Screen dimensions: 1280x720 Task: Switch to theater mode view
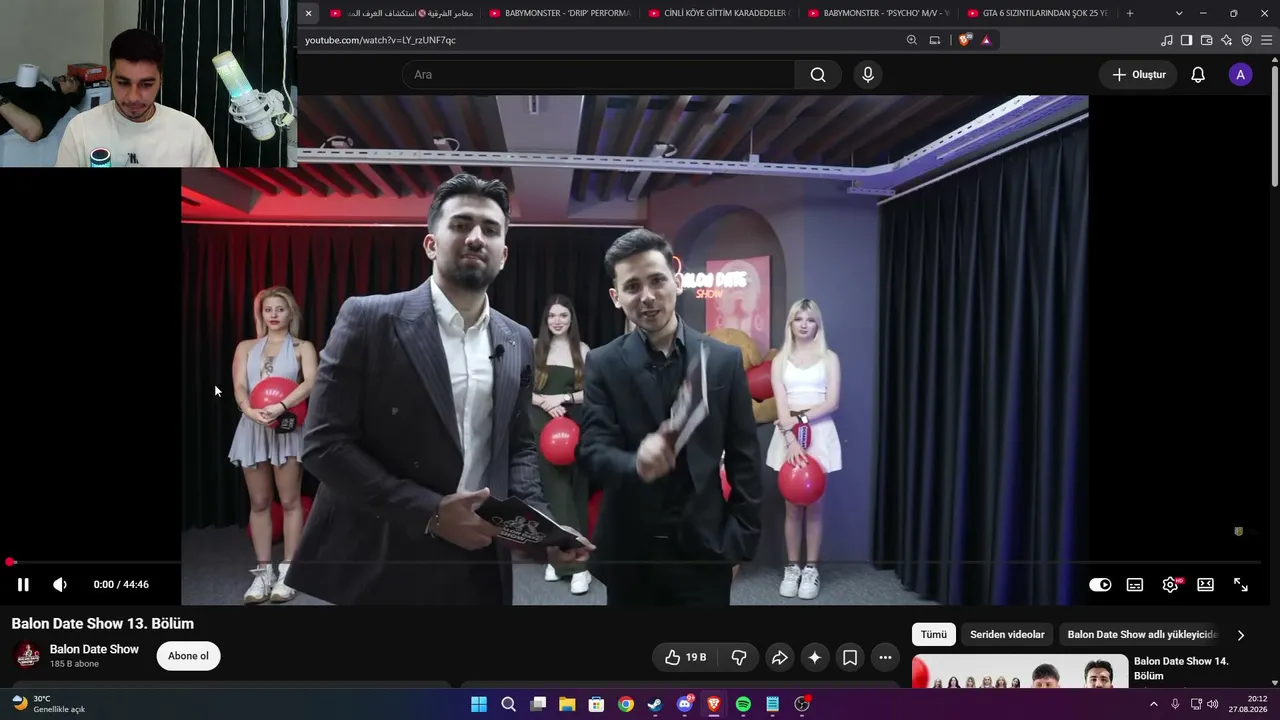coord(1206,585)
